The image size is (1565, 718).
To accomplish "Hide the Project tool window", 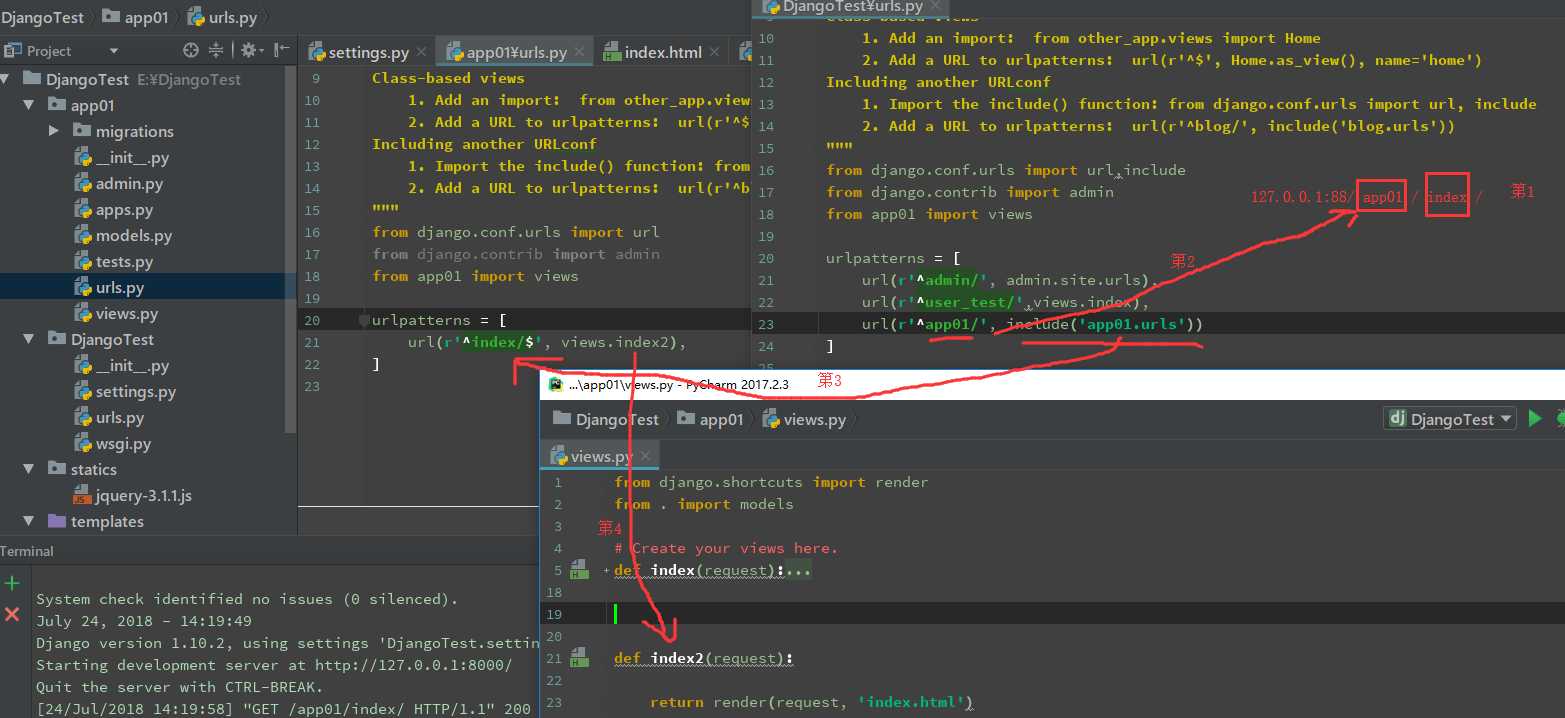I will pyautogui.click(x=281, y=50).
